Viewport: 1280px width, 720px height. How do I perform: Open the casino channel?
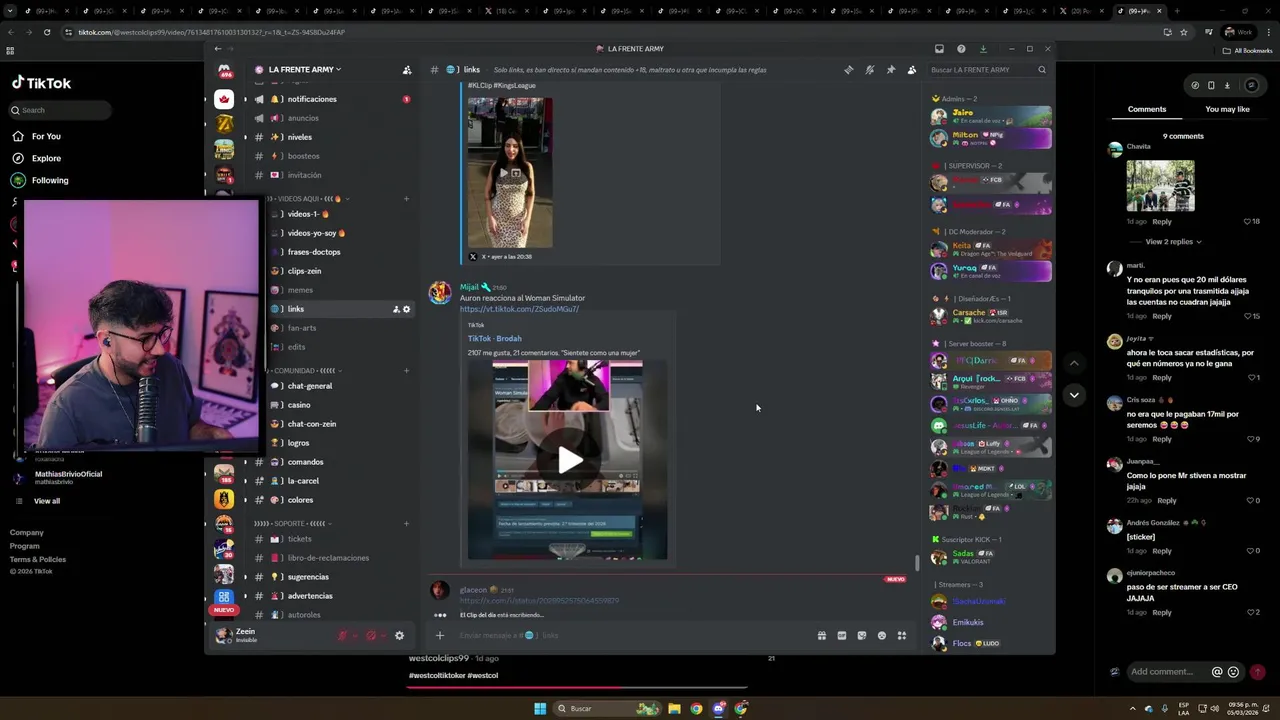click(299, 405)
